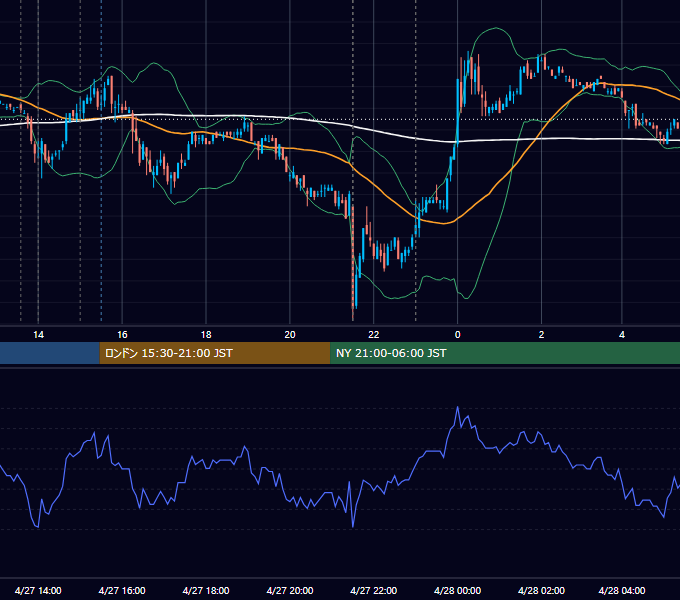Screen dimensions: 680x600
Task: Click the NY 21:00-06:00 JST session band
Action: [x=505, y=353]
